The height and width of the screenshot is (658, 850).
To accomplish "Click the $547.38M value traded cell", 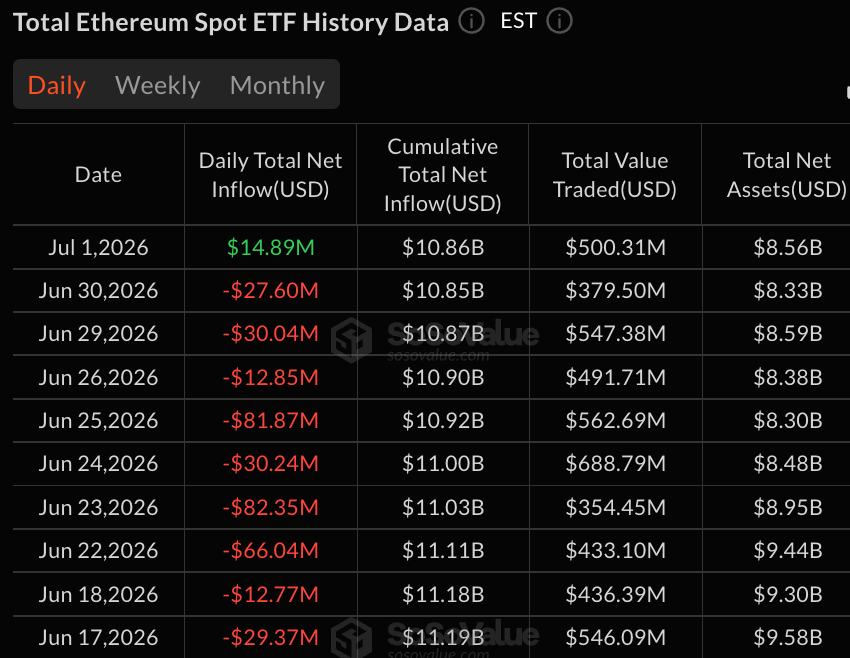I will (x=615, y=333).
